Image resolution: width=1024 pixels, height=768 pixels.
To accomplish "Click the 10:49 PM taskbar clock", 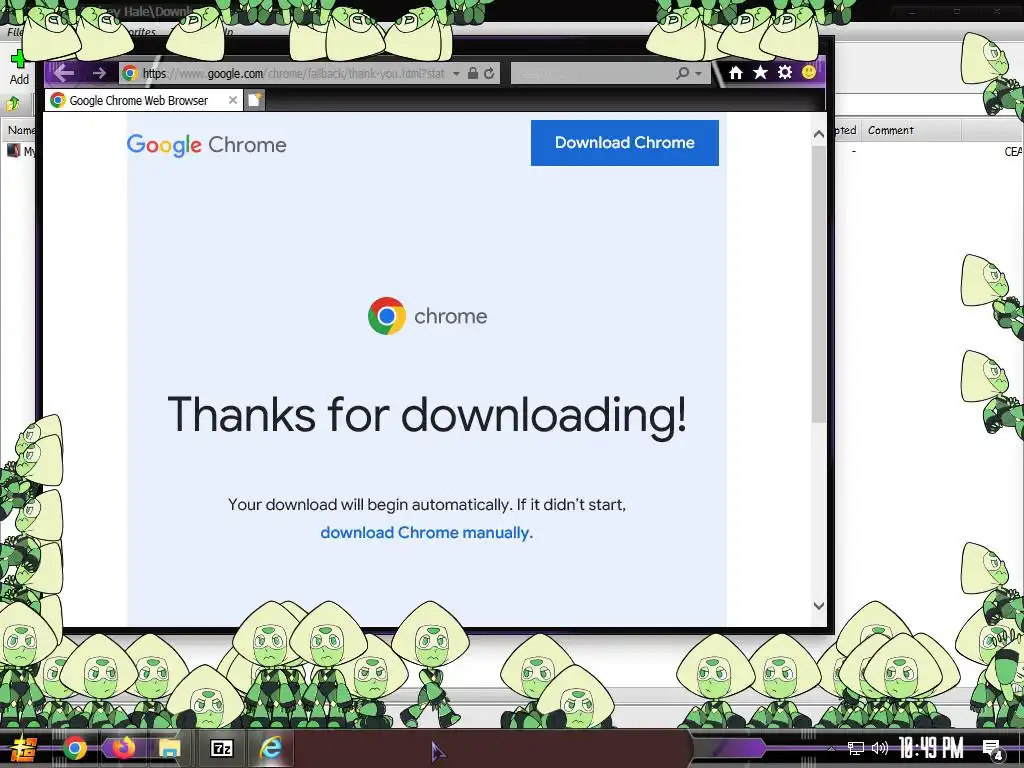I will 931,748.
